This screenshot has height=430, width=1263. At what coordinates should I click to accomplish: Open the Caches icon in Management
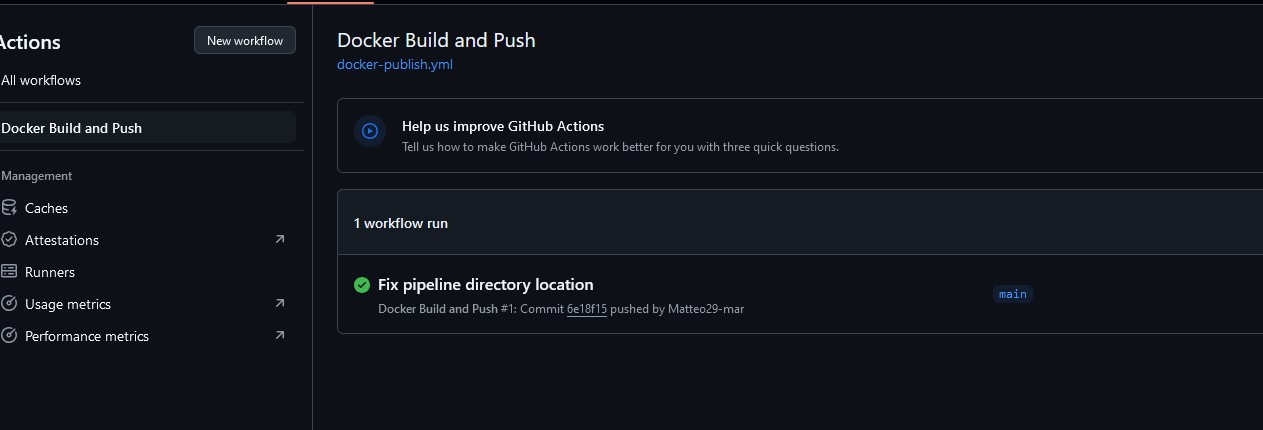9,208
